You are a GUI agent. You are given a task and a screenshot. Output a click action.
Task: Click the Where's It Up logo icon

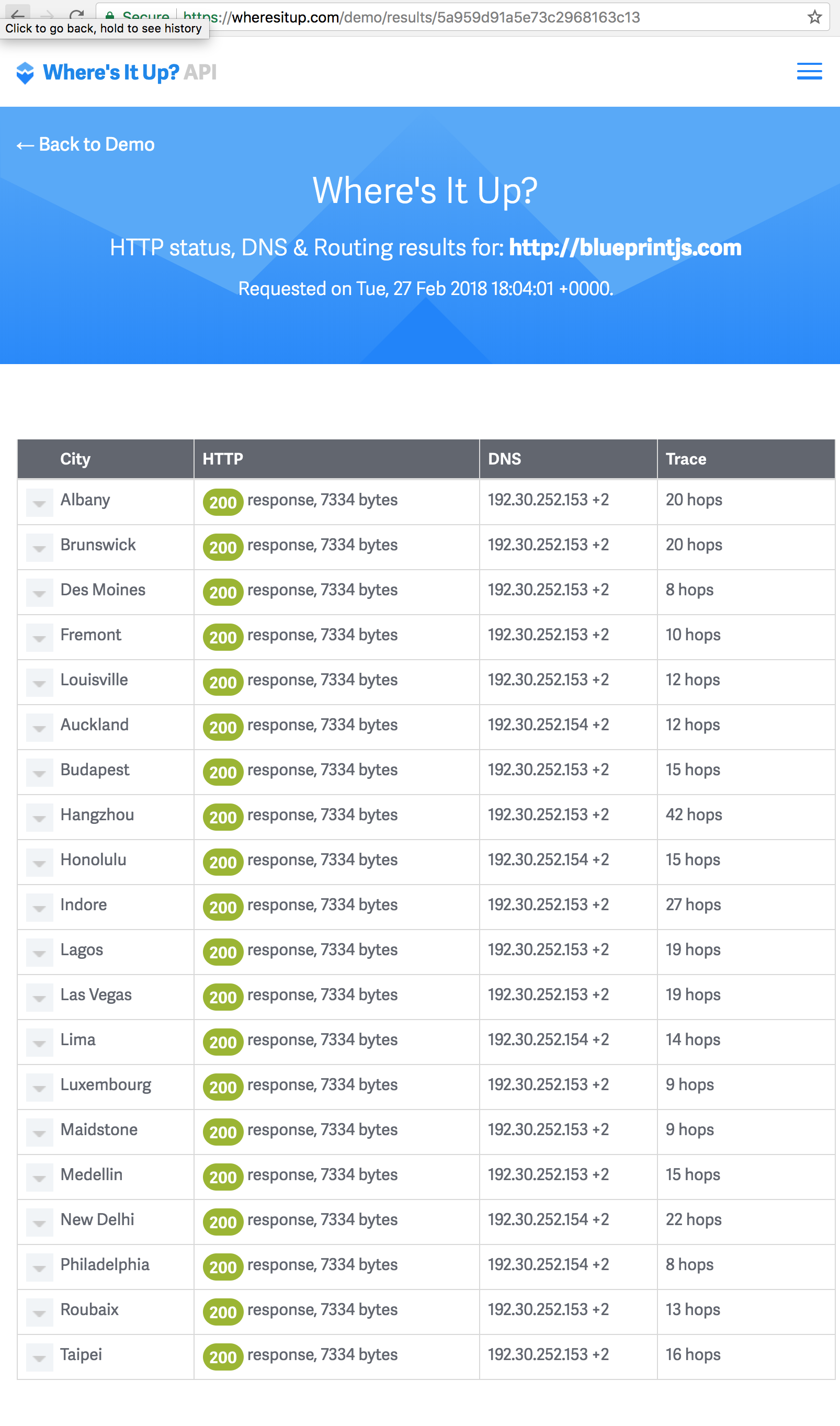click(25, 72)
